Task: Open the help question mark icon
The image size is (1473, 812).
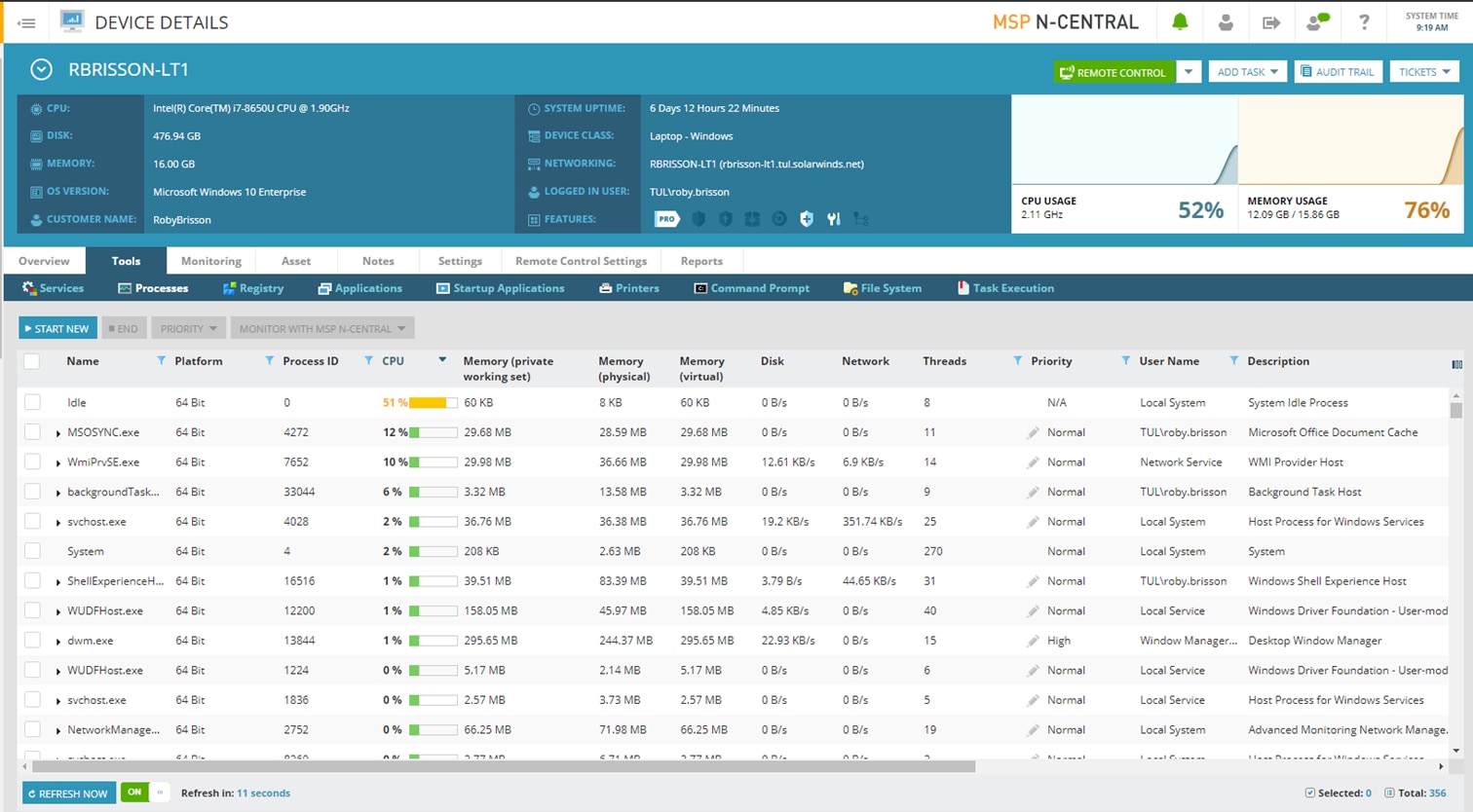Action: pos(1364,22)
